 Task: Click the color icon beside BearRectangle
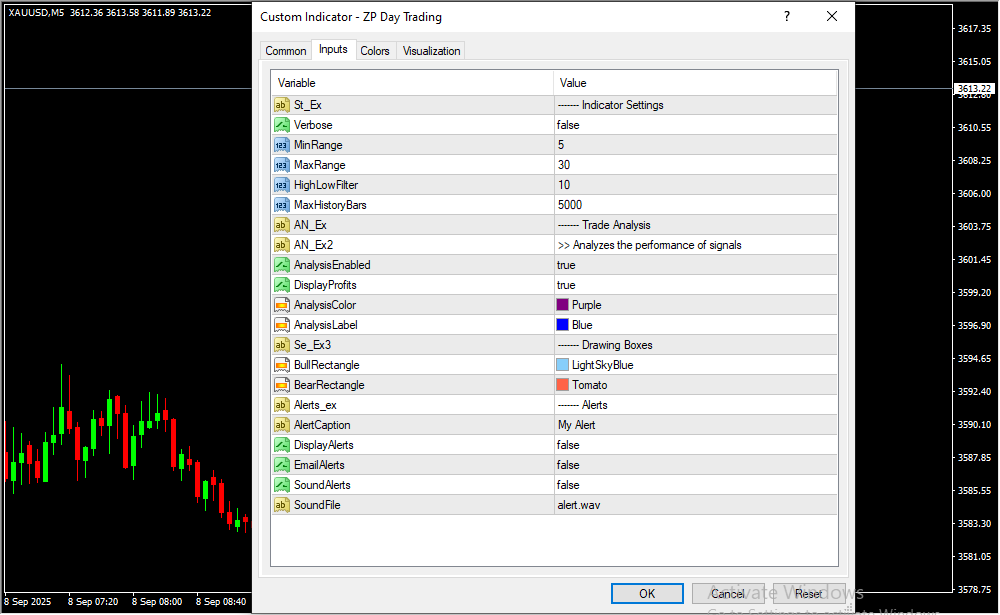pyautogui.click(x=281, y=385)
